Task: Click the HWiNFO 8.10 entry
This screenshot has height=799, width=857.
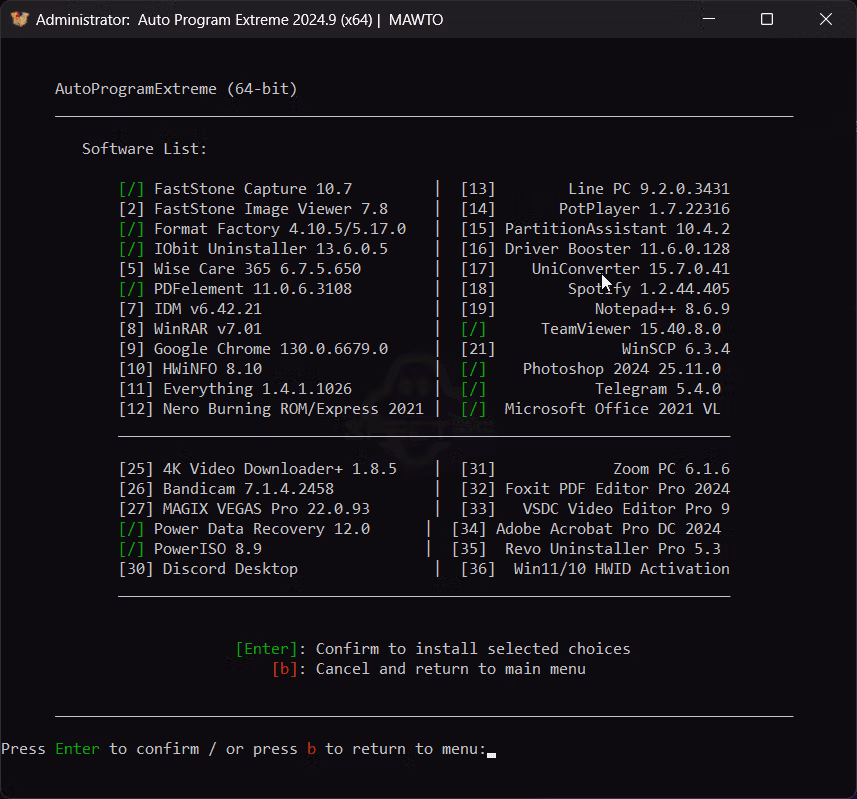Action: [x=190, y=369]
